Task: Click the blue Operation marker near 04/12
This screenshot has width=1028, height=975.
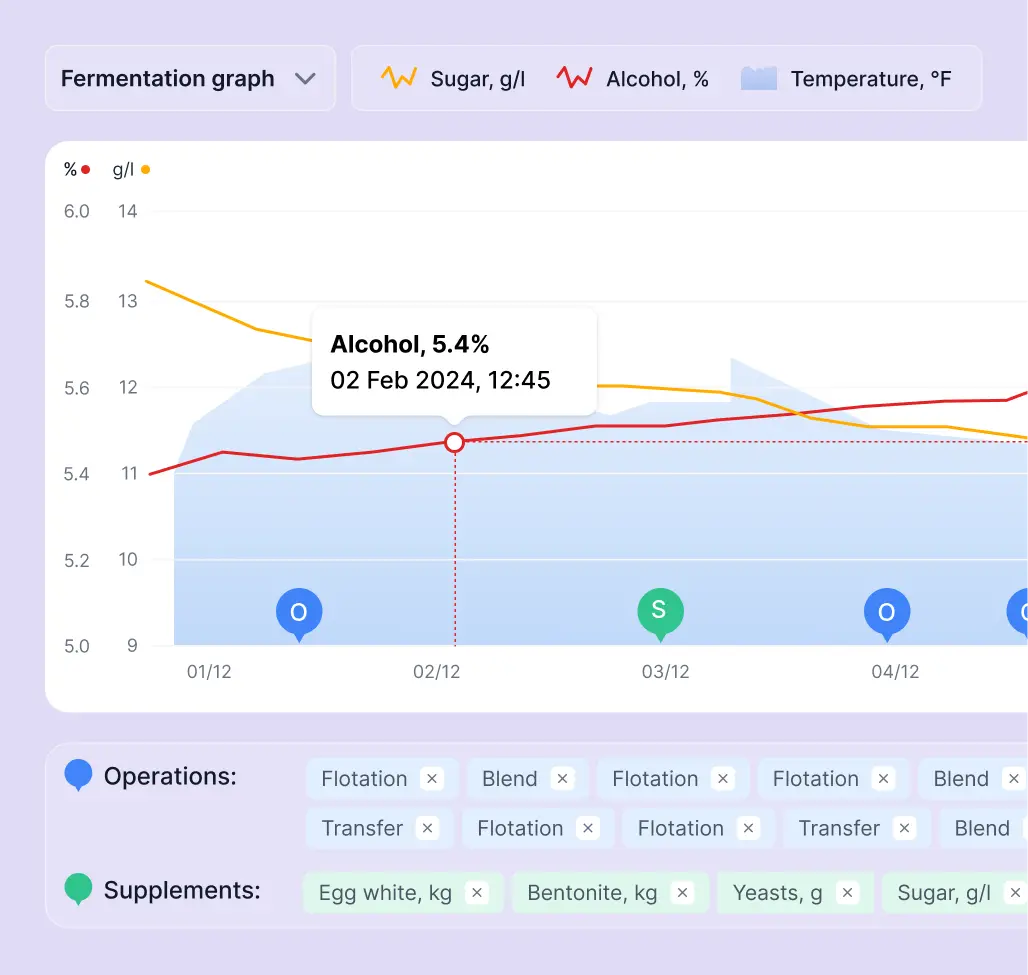Action: click(x=886, y=612)
